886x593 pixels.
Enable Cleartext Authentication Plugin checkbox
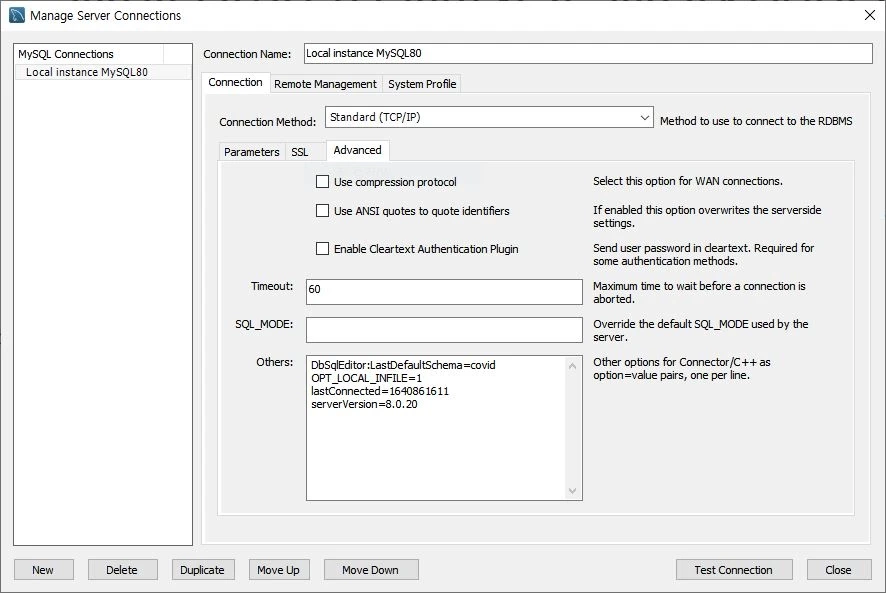tap(322, 249)
